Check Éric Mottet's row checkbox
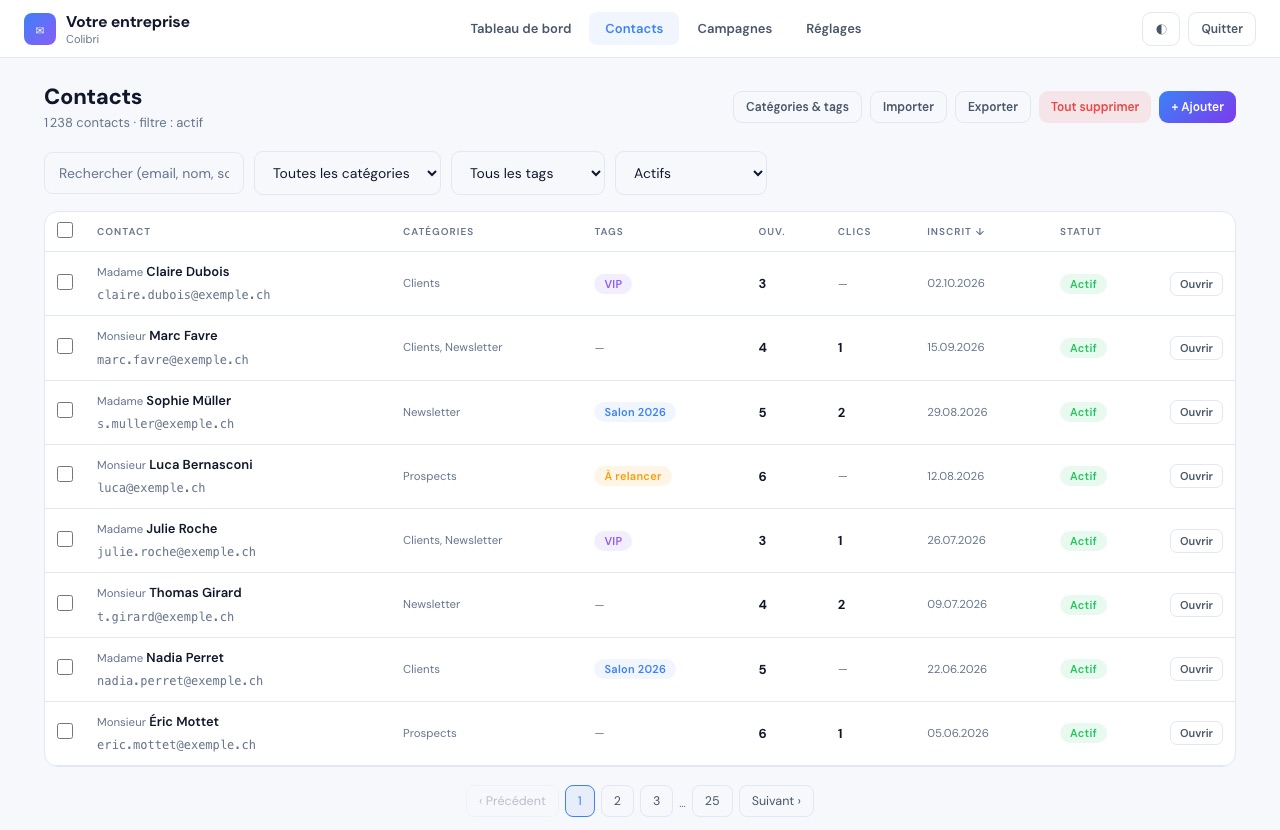This screenshot has width=1280, height=830. pos(65,731)
